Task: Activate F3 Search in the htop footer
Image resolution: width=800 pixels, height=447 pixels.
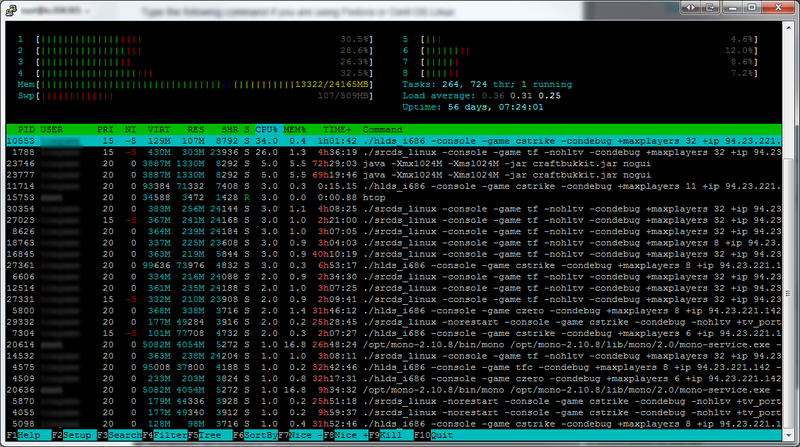Action: pos(119,435)
